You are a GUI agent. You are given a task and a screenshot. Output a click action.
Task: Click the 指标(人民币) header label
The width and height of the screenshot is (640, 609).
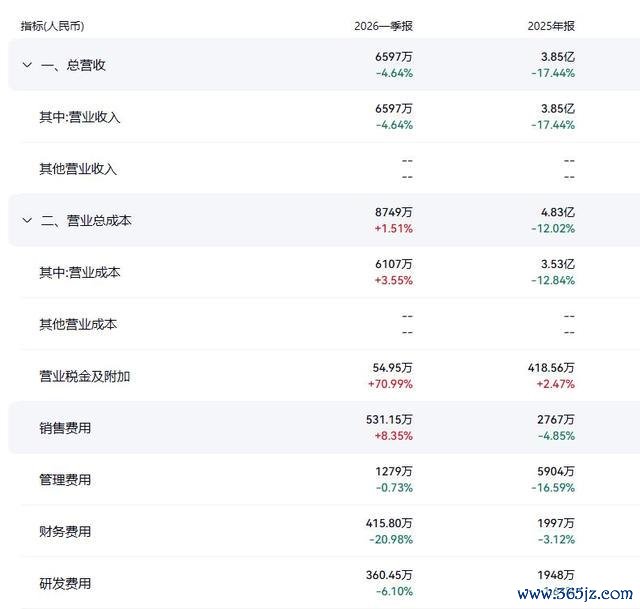point(52,26)
